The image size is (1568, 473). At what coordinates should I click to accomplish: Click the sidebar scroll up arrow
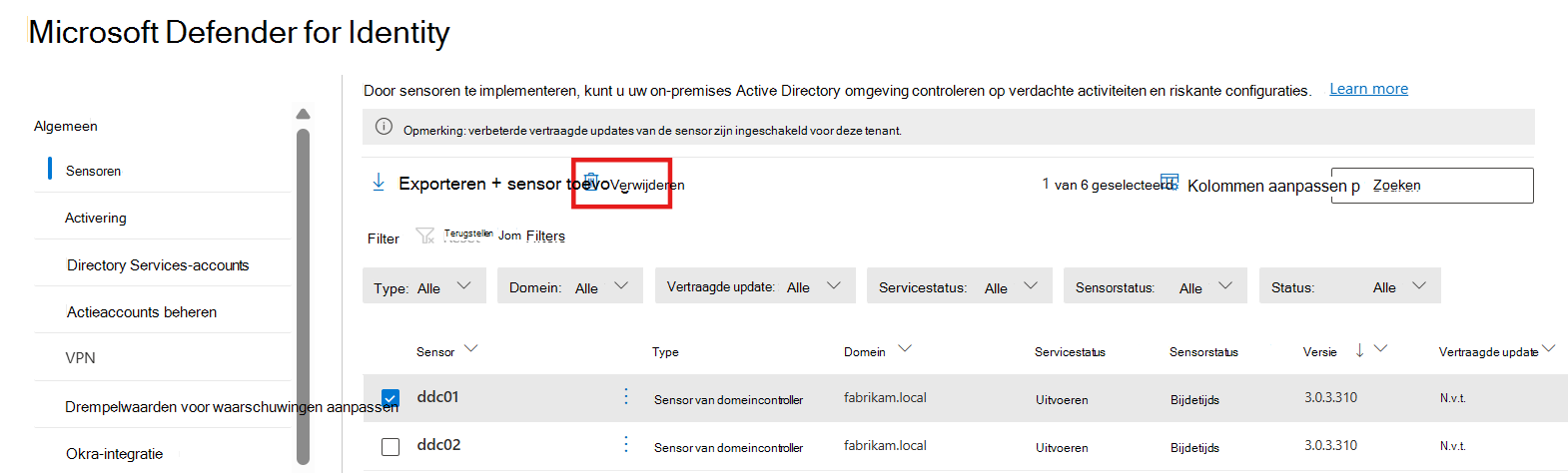tap(304, 114)
